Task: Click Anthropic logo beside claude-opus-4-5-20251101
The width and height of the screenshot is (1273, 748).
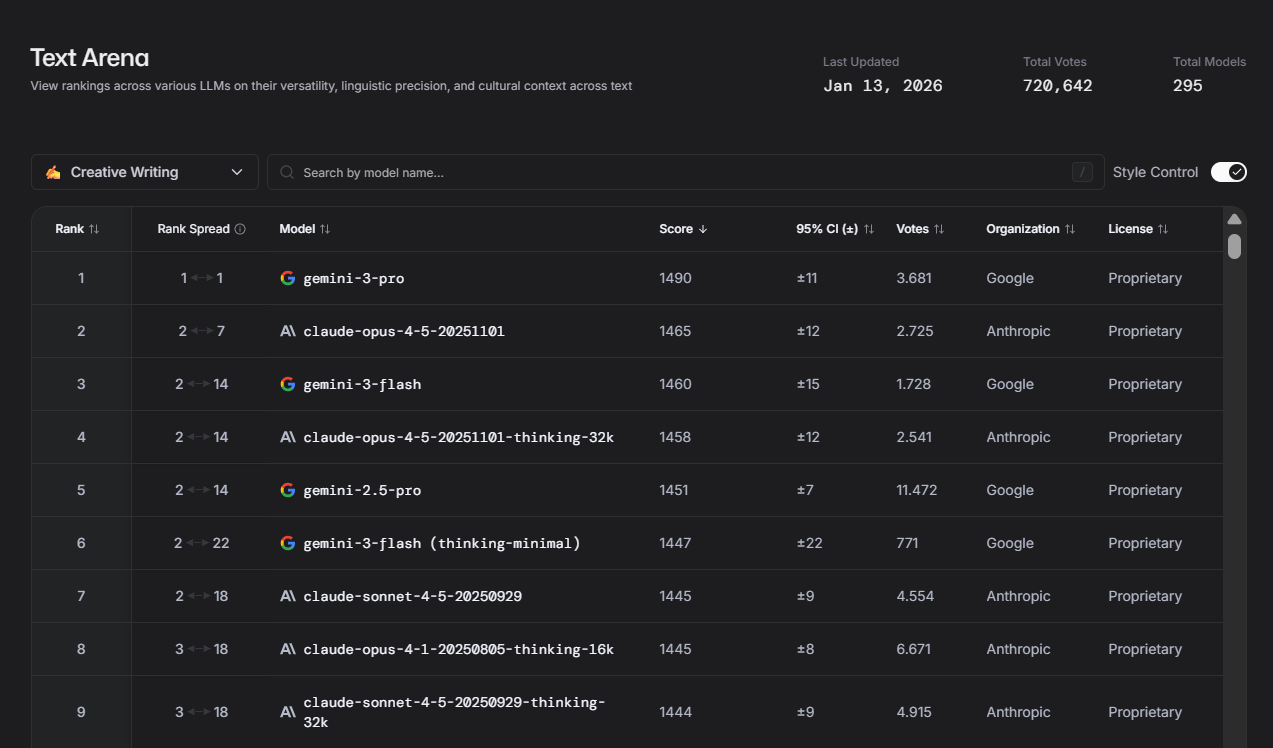Action: [288, 331]
